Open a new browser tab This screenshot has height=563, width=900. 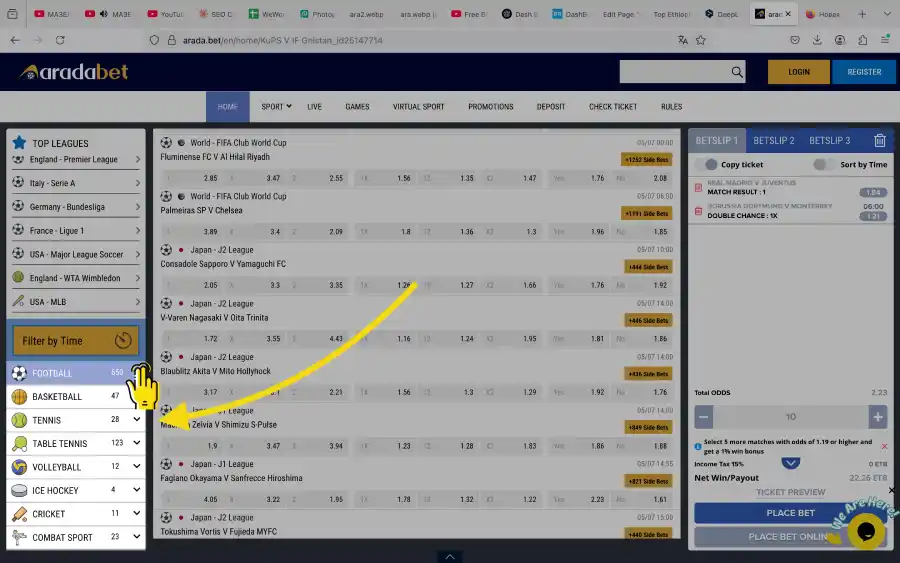[x=862, y=14]
